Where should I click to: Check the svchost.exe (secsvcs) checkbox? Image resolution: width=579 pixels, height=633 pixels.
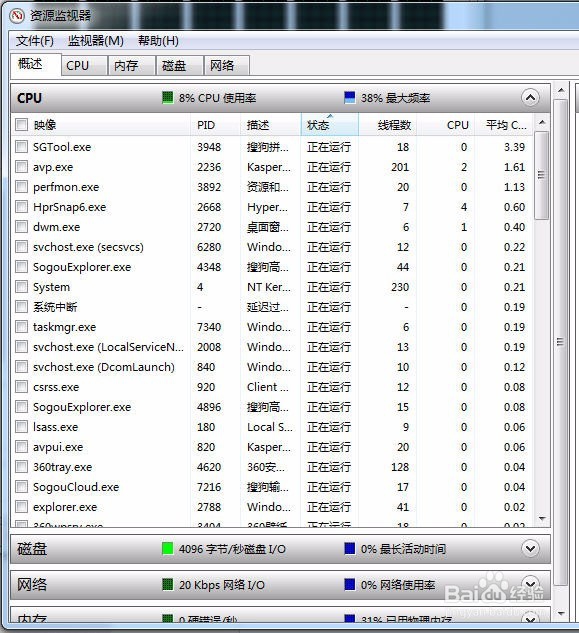[x=21, y=247]
